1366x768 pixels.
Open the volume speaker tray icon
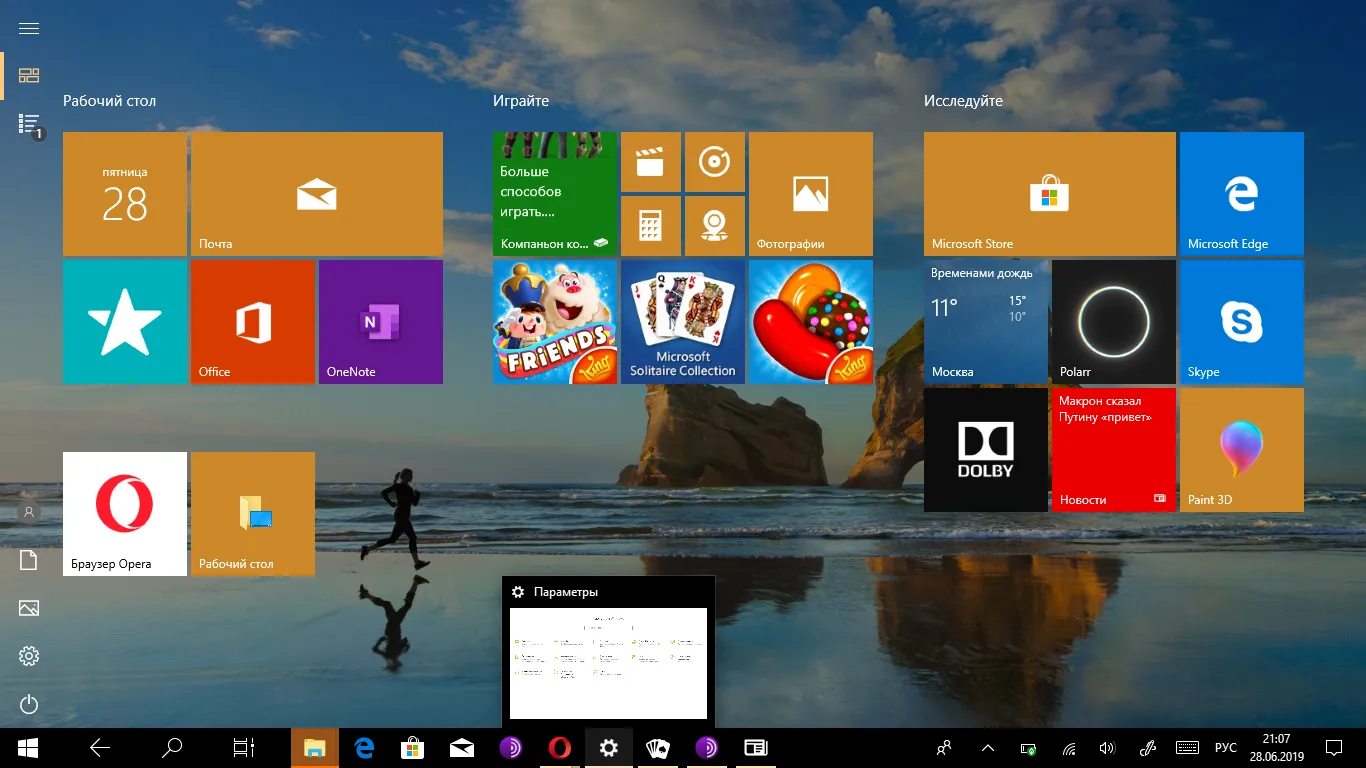[x=1107, y=748]
